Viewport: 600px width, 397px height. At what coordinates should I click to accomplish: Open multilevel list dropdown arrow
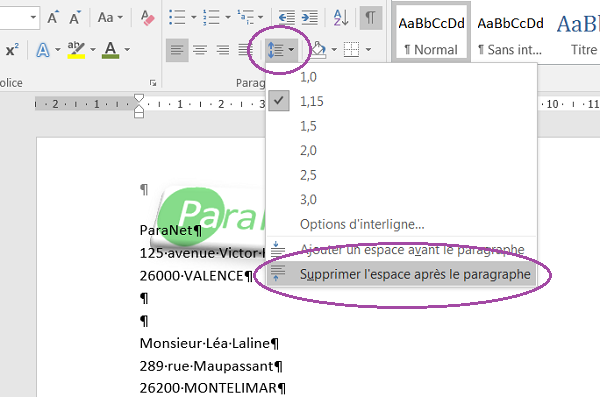pos(261,18)
